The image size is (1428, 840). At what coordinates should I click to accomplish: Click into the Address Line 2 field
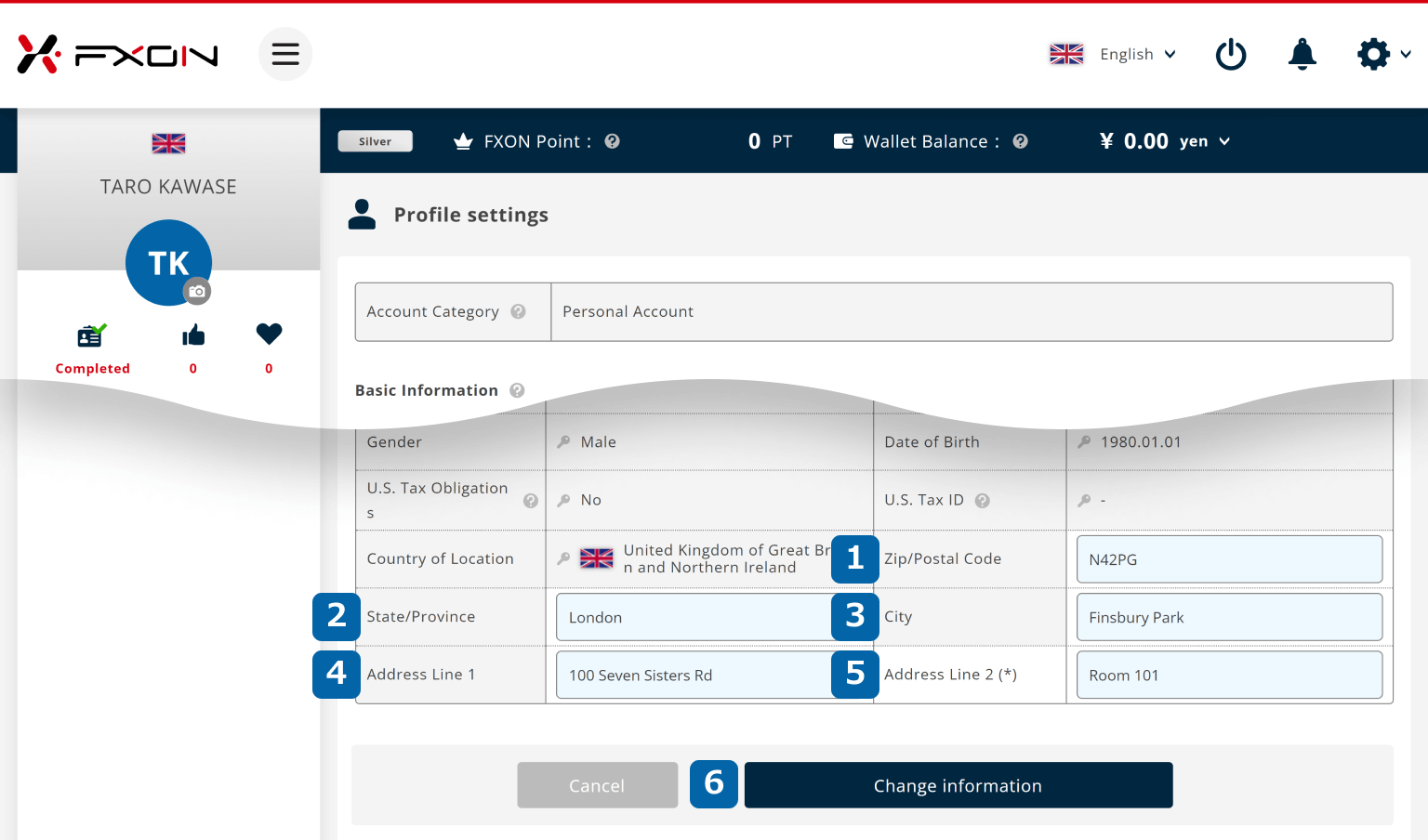tap(1229, 675)
